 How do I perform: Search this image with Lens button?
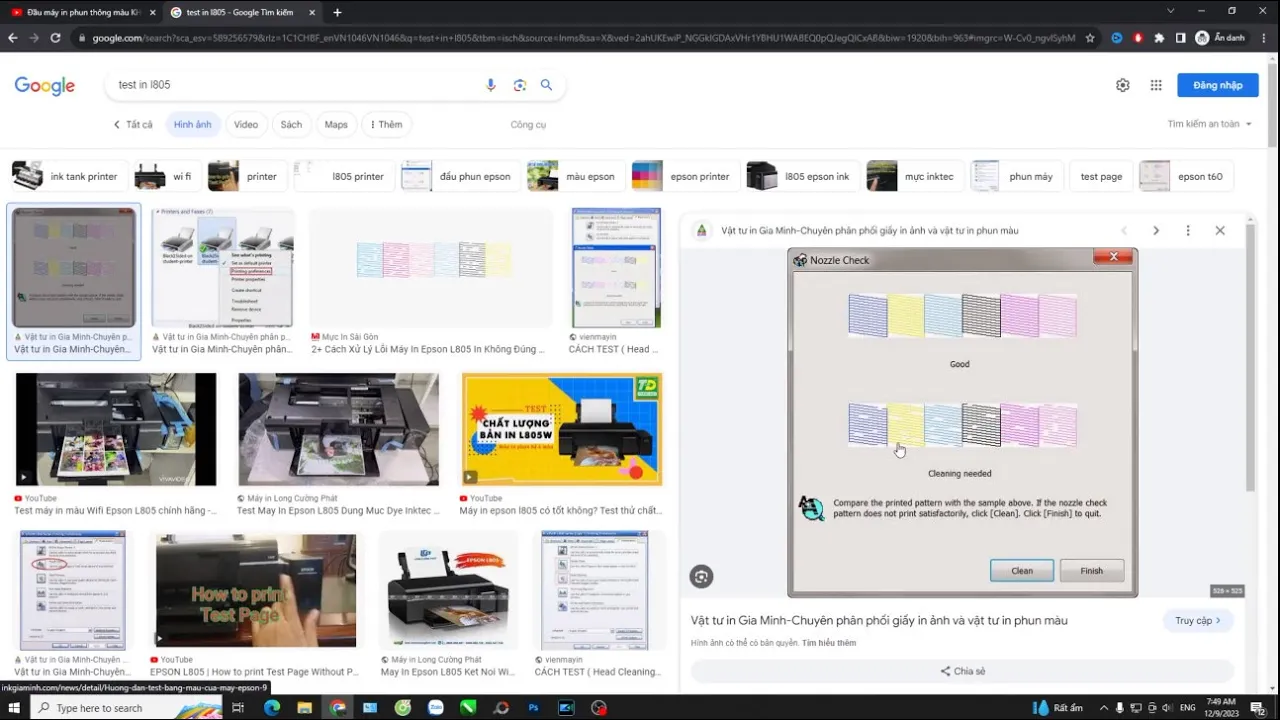701,576
